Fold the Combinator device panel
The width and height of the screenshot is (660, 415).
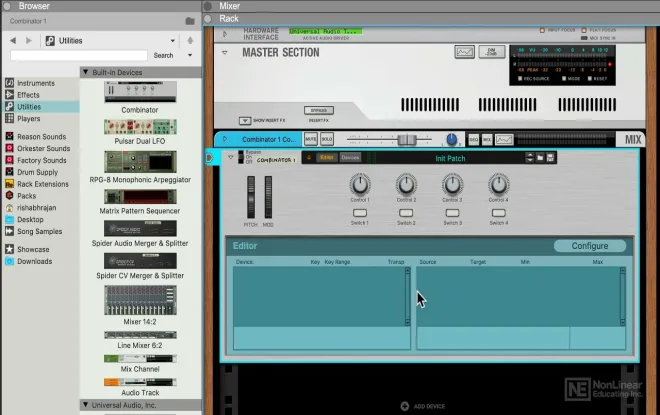tap(231, 157)
